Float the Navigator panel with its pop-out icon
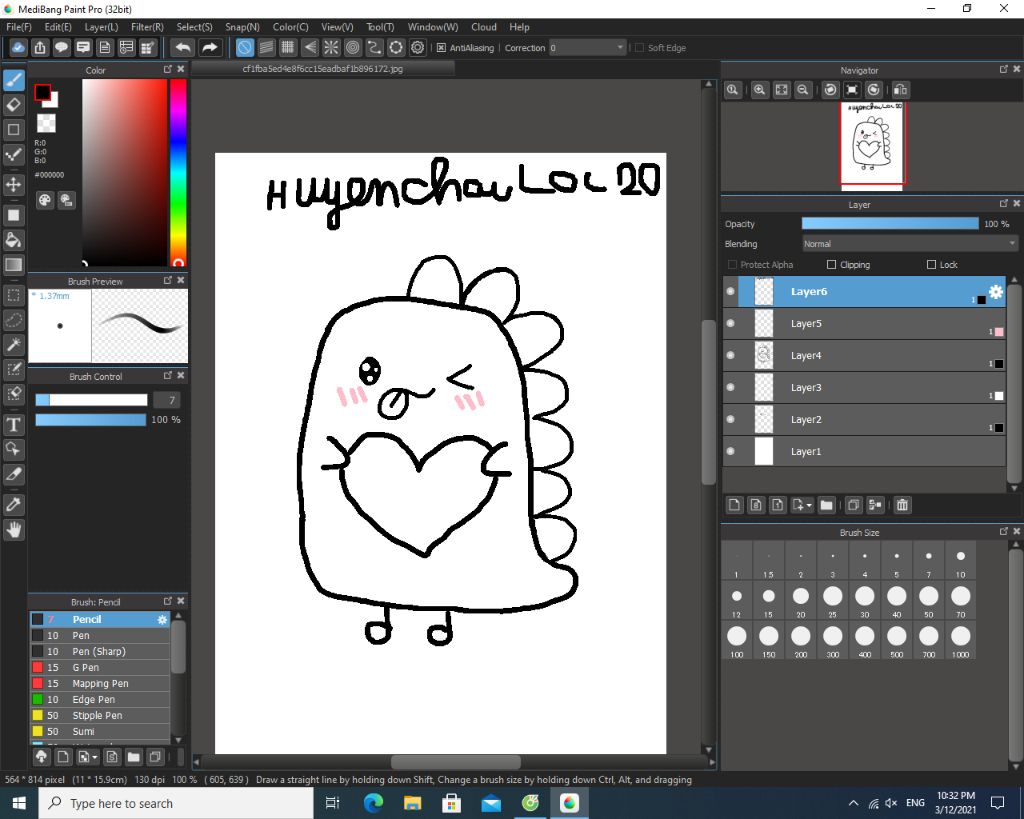Image resolution: width=1024 pixels, height=819 pixels. click(x=1004, y=69)
